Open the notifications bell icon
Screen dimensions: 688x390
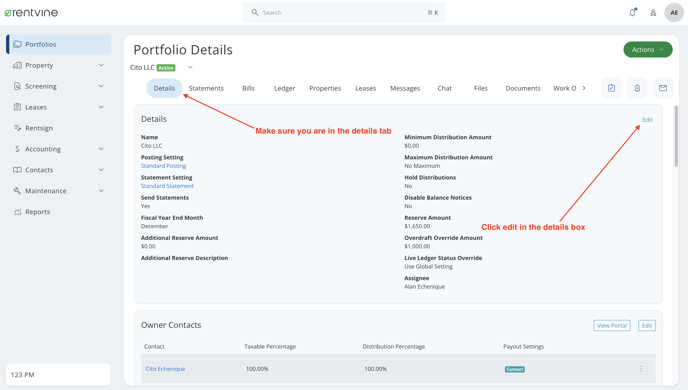point(633,12)
